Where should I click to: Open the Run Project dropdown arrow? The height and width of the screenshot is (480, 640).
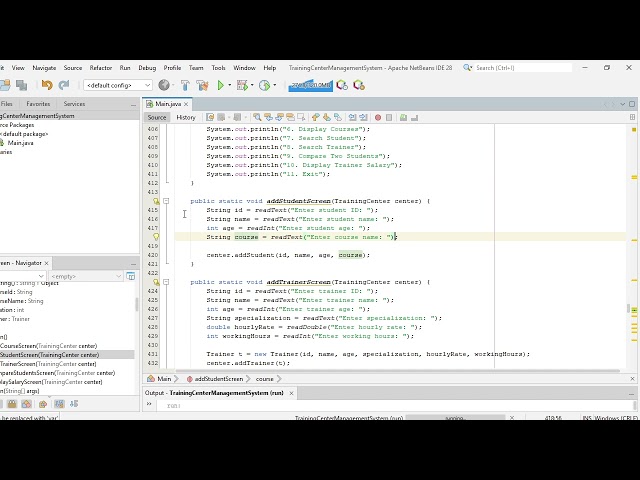pos(229,85)
